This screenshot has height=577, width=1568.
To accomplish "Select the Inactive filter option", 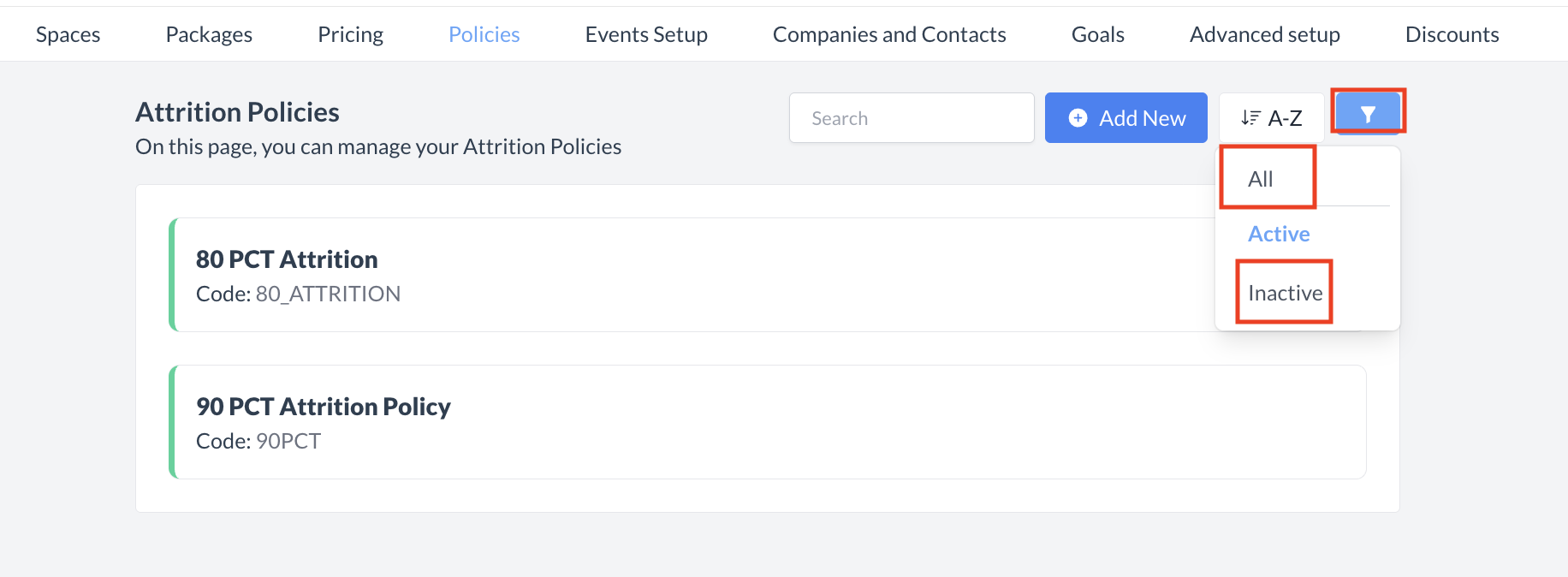I will [x=1285, y=293].
